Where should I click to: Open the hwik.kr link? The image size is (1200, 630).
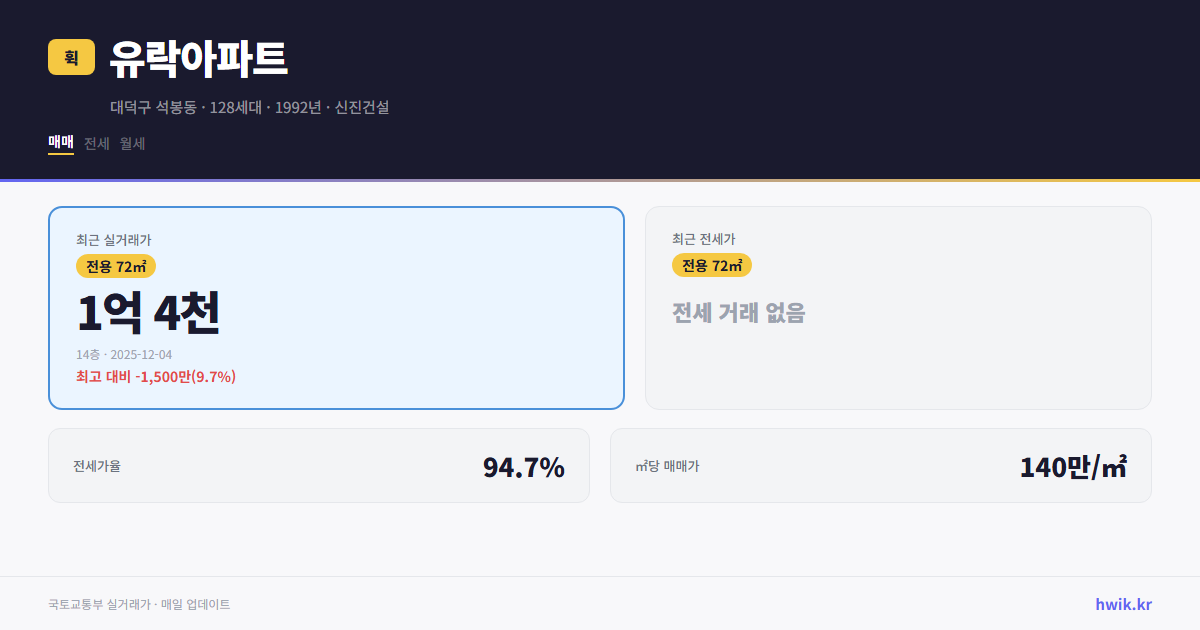[x=1124, y=604]
